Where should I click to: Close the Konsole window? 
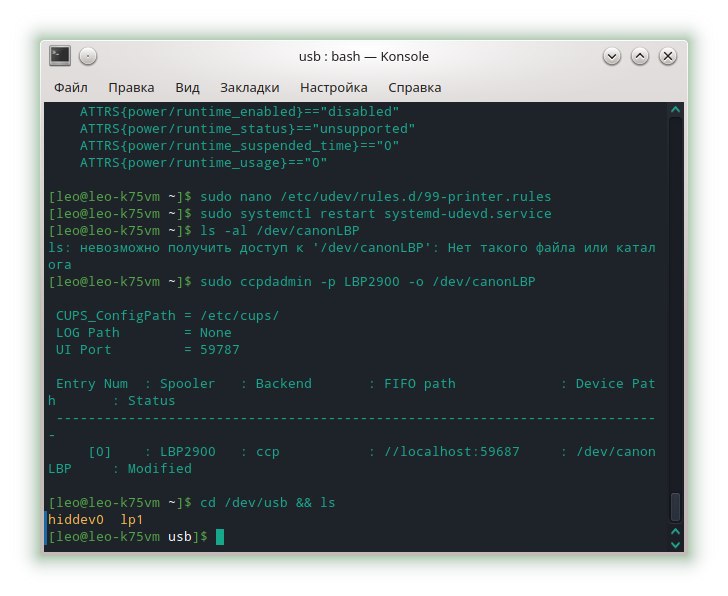(x=668, y=57)
